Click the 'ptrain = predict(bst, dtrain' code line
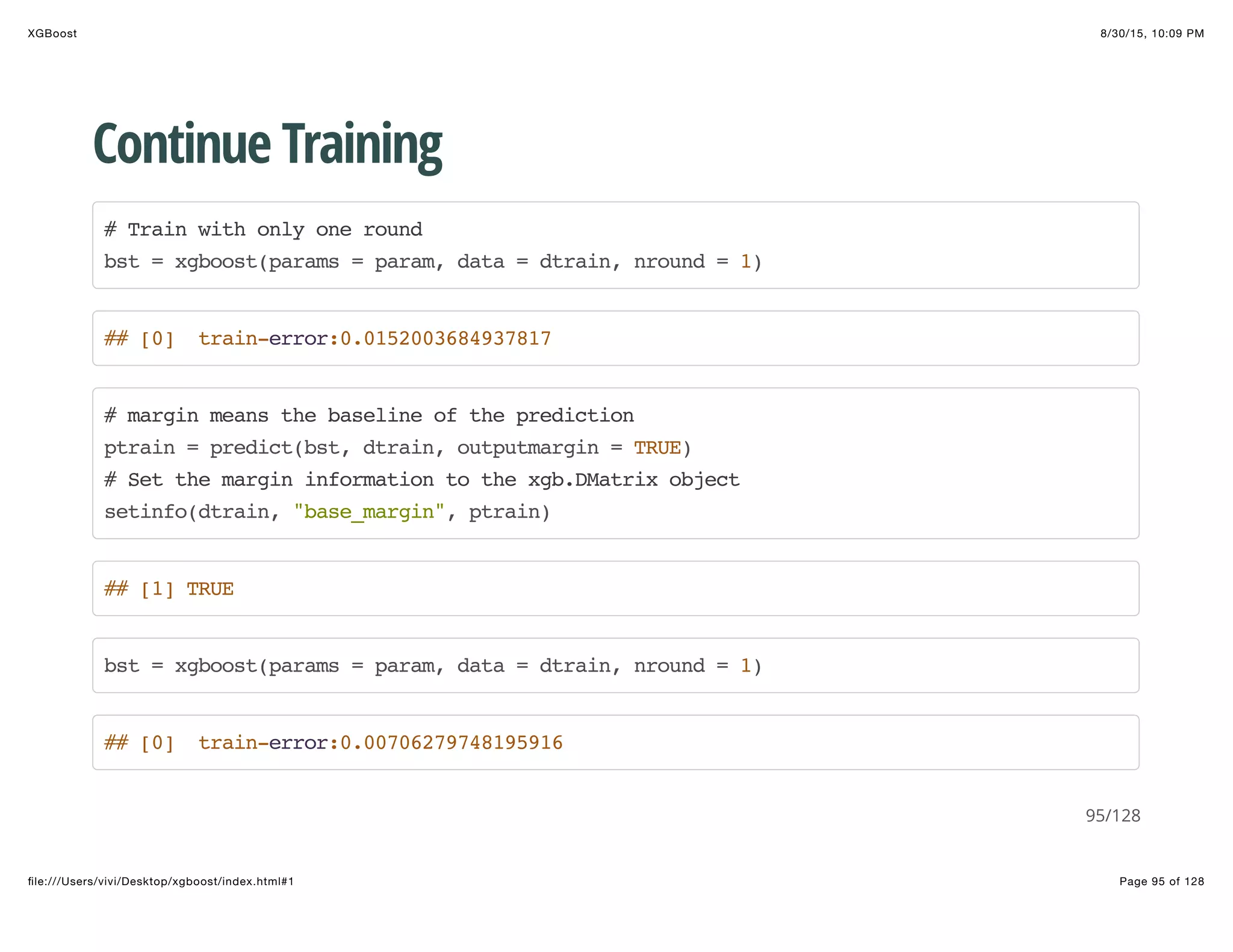The height and width of the screenshot is (952, 1233). (x=398, y=448)
